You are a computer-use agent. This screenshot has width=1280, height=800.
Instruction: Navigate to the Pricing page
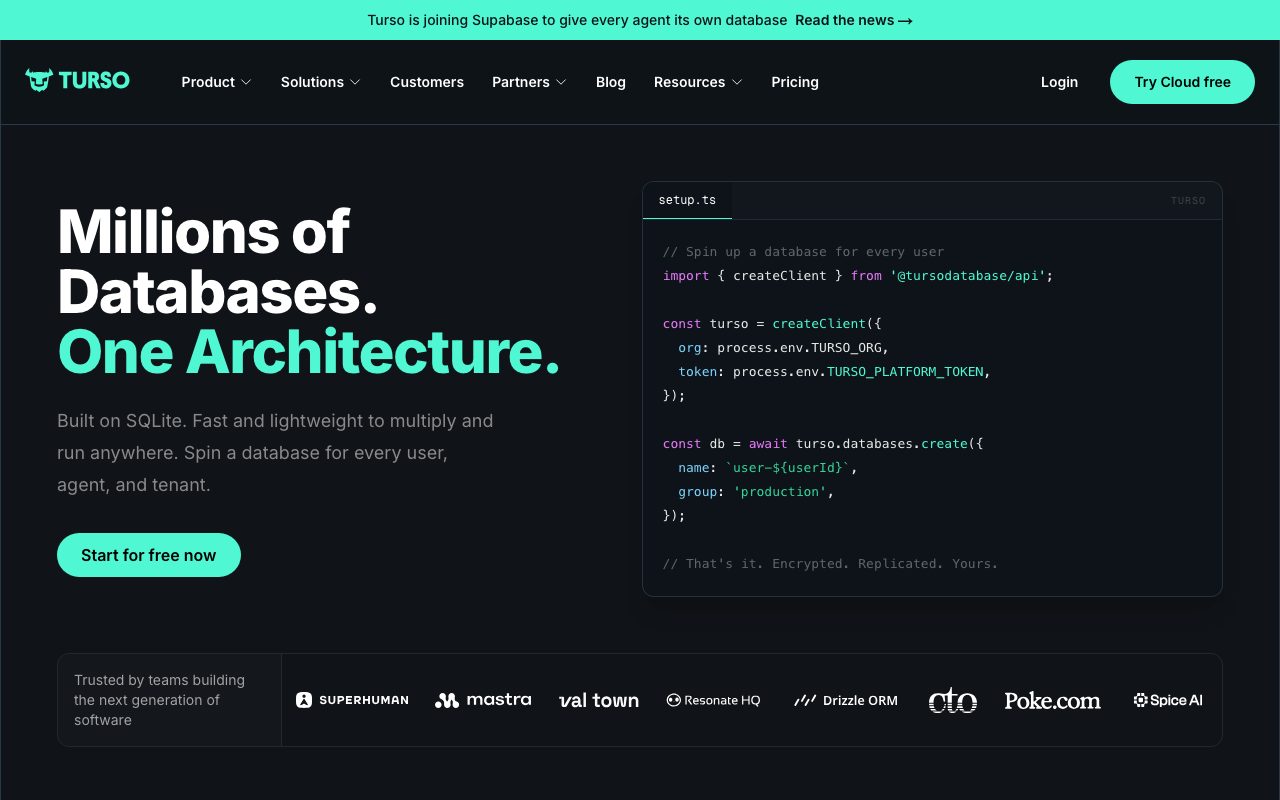point(795,82)
